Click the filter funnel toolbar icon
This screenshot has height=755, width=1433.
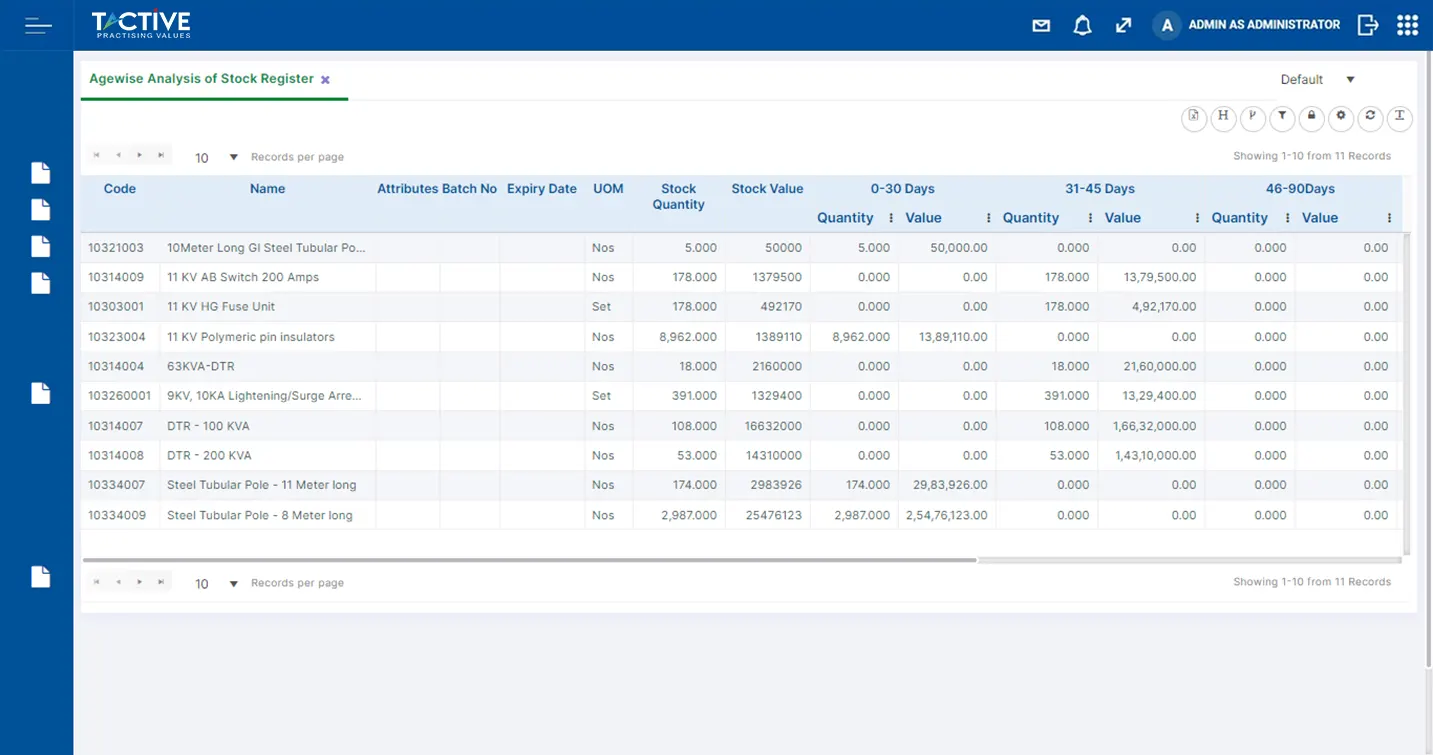pos(1282,118)
